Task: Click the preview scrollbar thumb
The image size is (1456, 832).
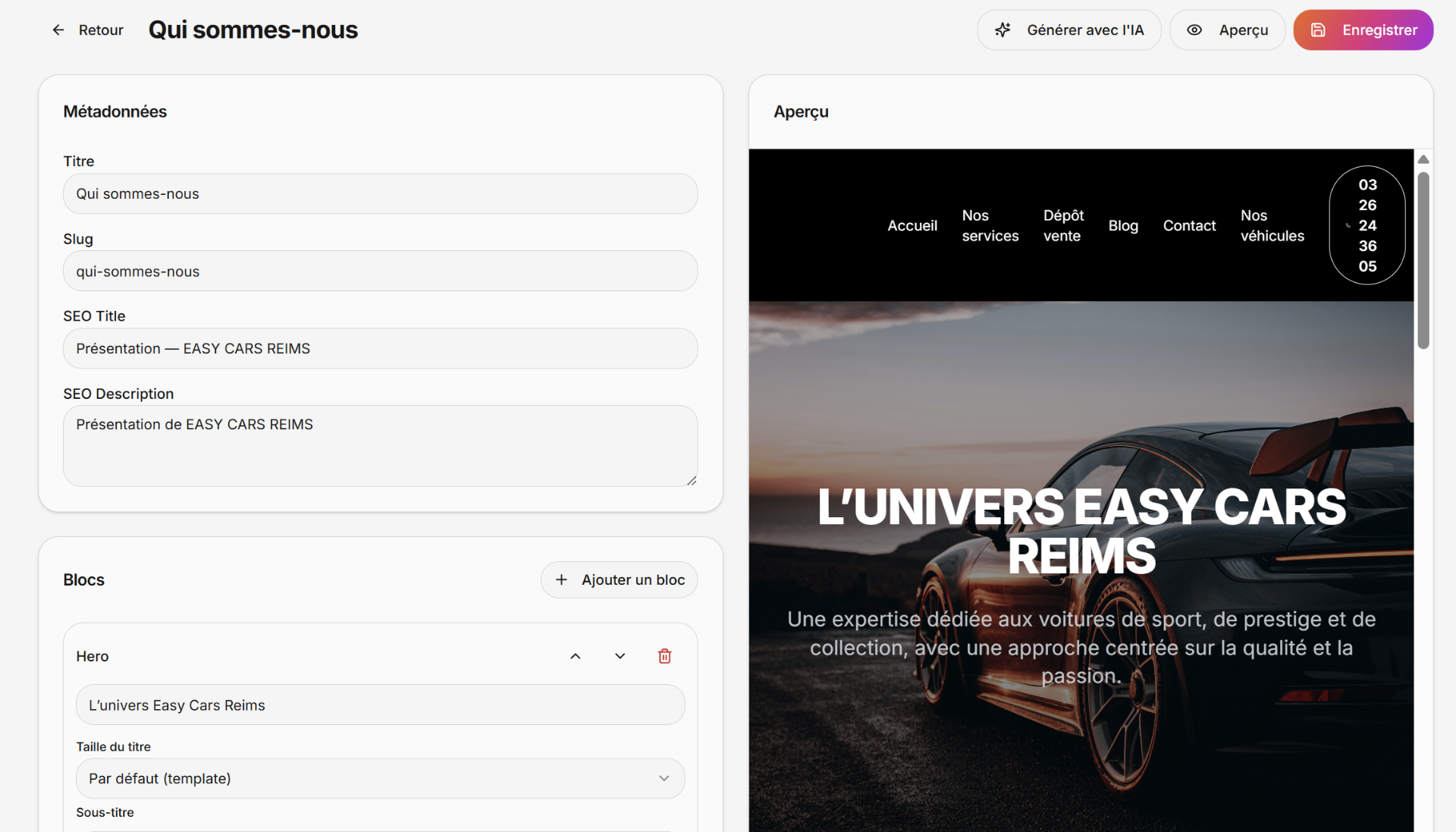Action: point(1423,260)
